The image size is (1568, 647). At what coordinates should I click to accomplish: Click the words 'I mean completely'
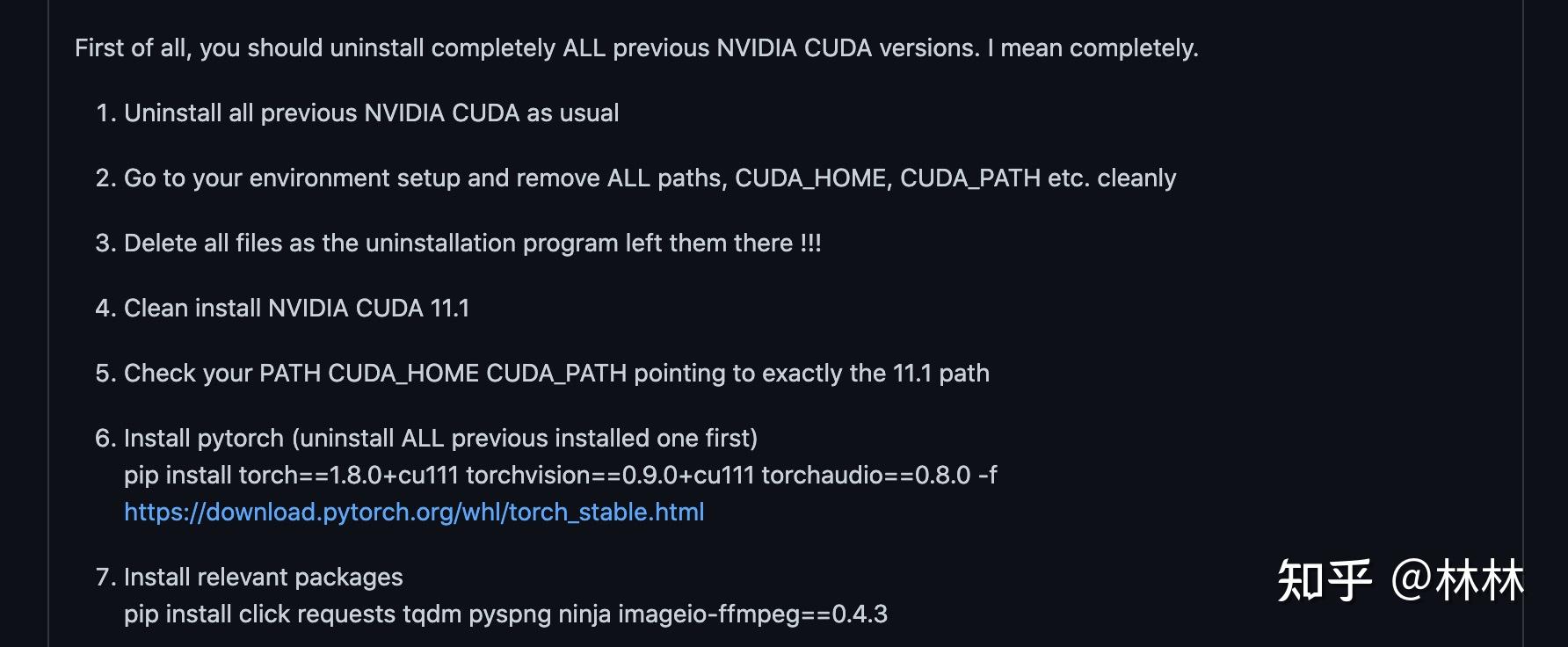point(1093,47)
